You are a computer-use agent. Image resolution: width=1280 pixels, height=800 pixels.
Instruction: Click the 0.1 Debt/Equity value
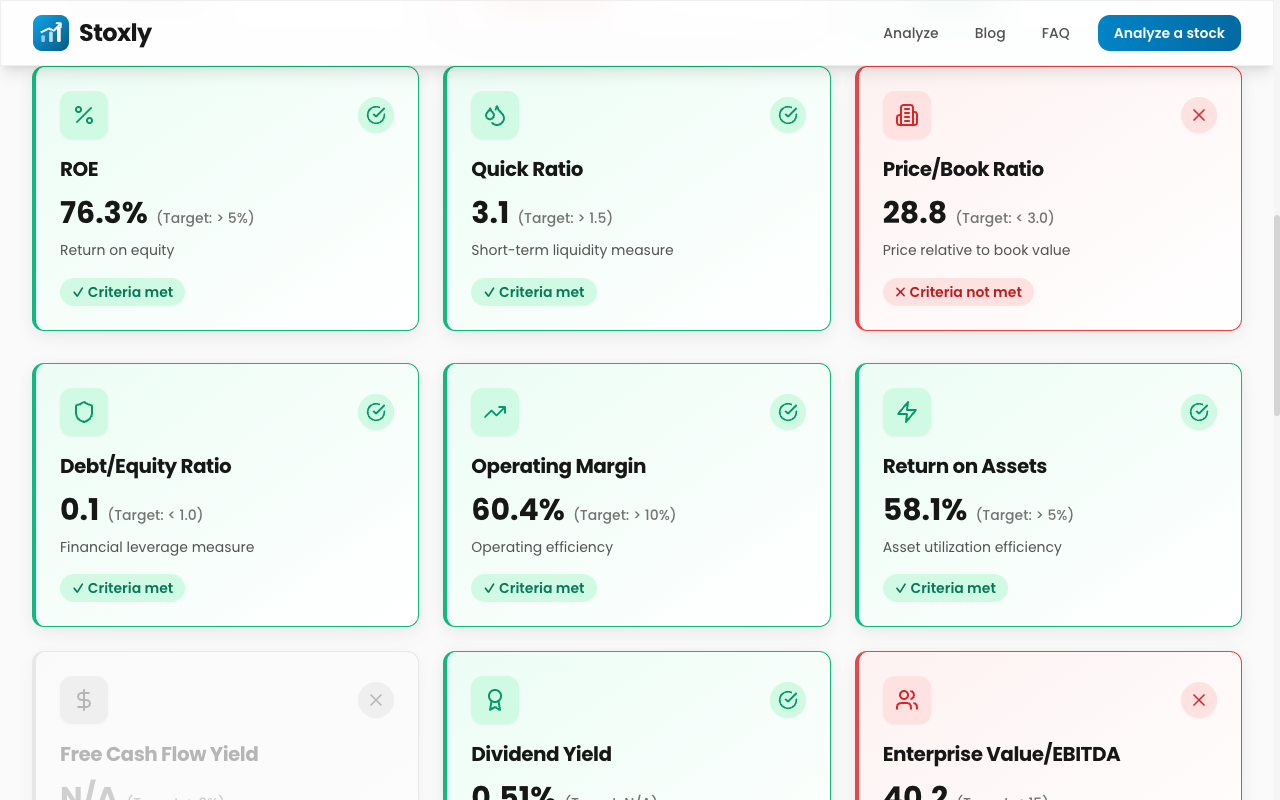coord(80,509)
